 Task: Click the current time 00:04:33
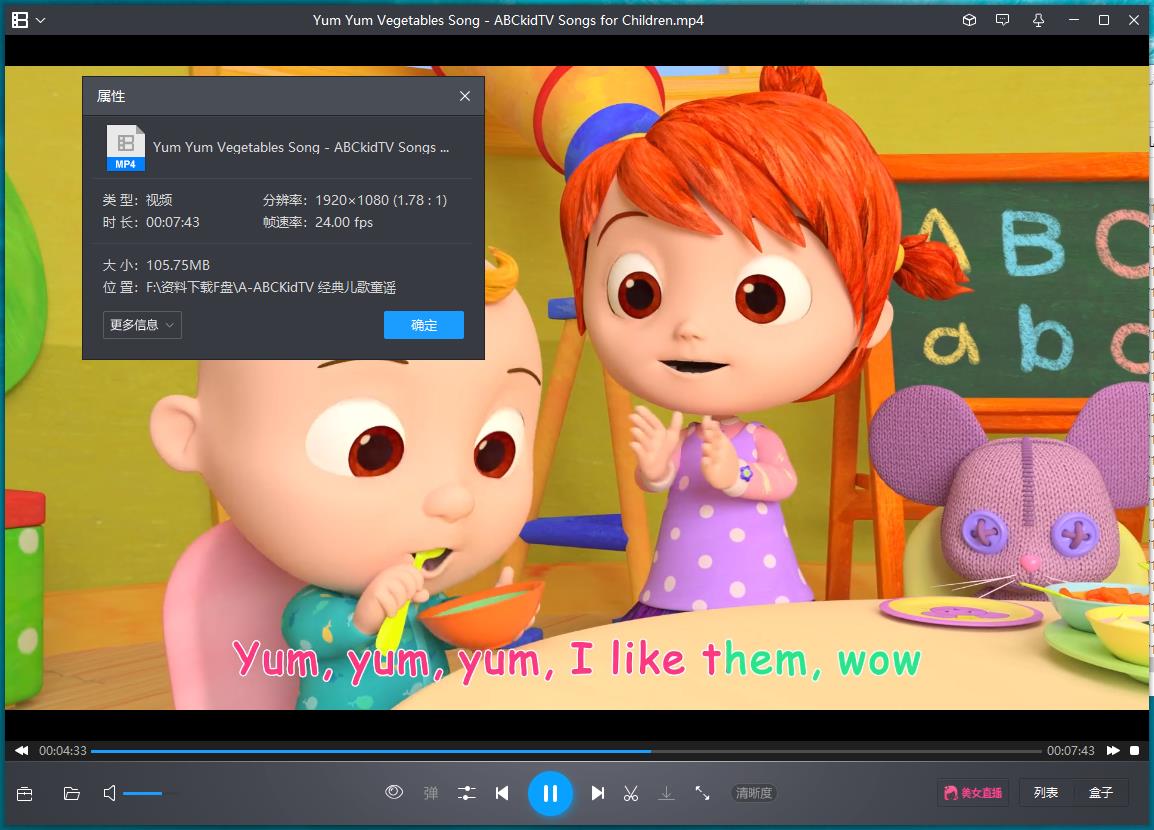pyautogui.click(x=63, y=751)
